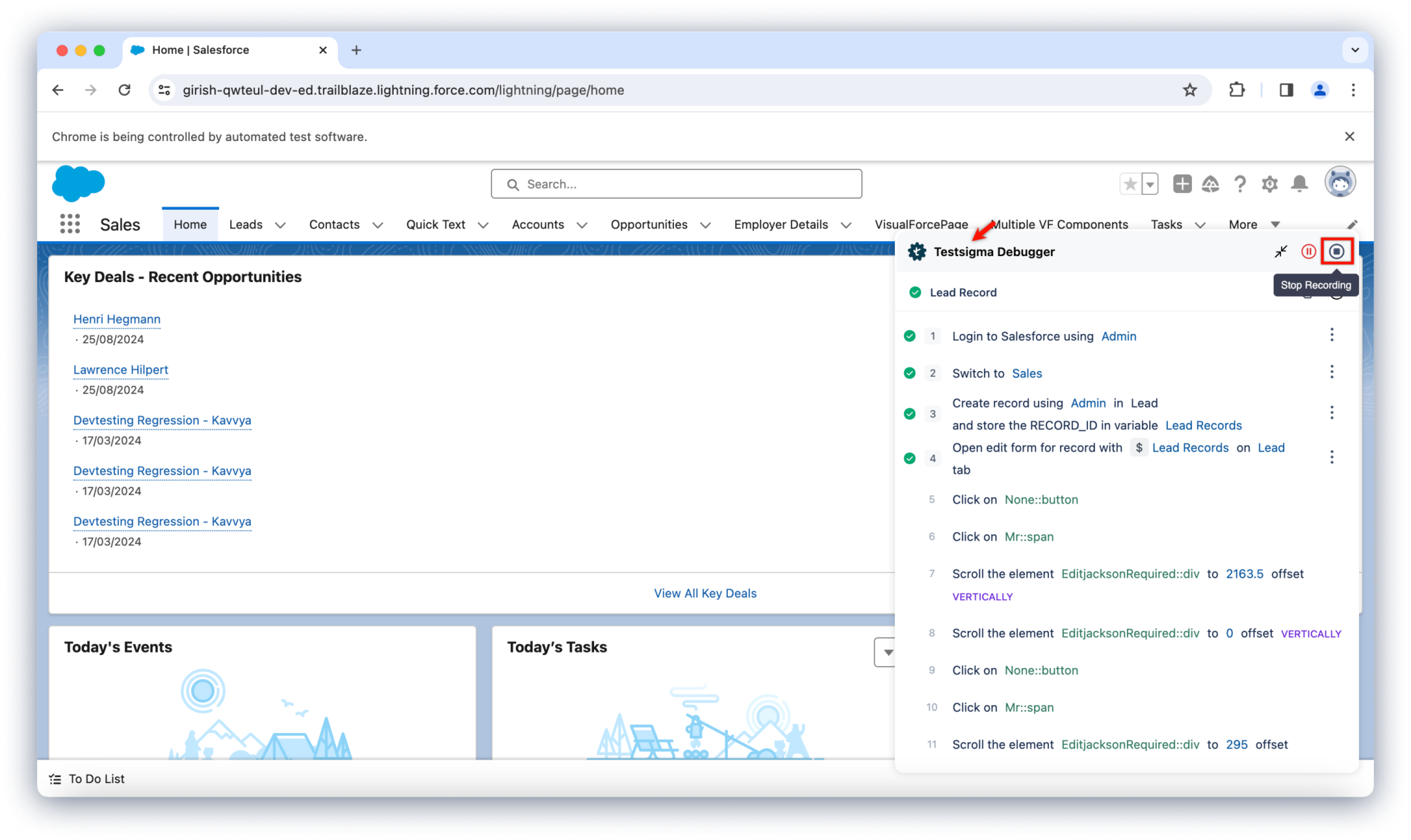This screenshot has width=1411, height=840.
Task: Open Chrome tab search chevron
Action: [1355, 50]
